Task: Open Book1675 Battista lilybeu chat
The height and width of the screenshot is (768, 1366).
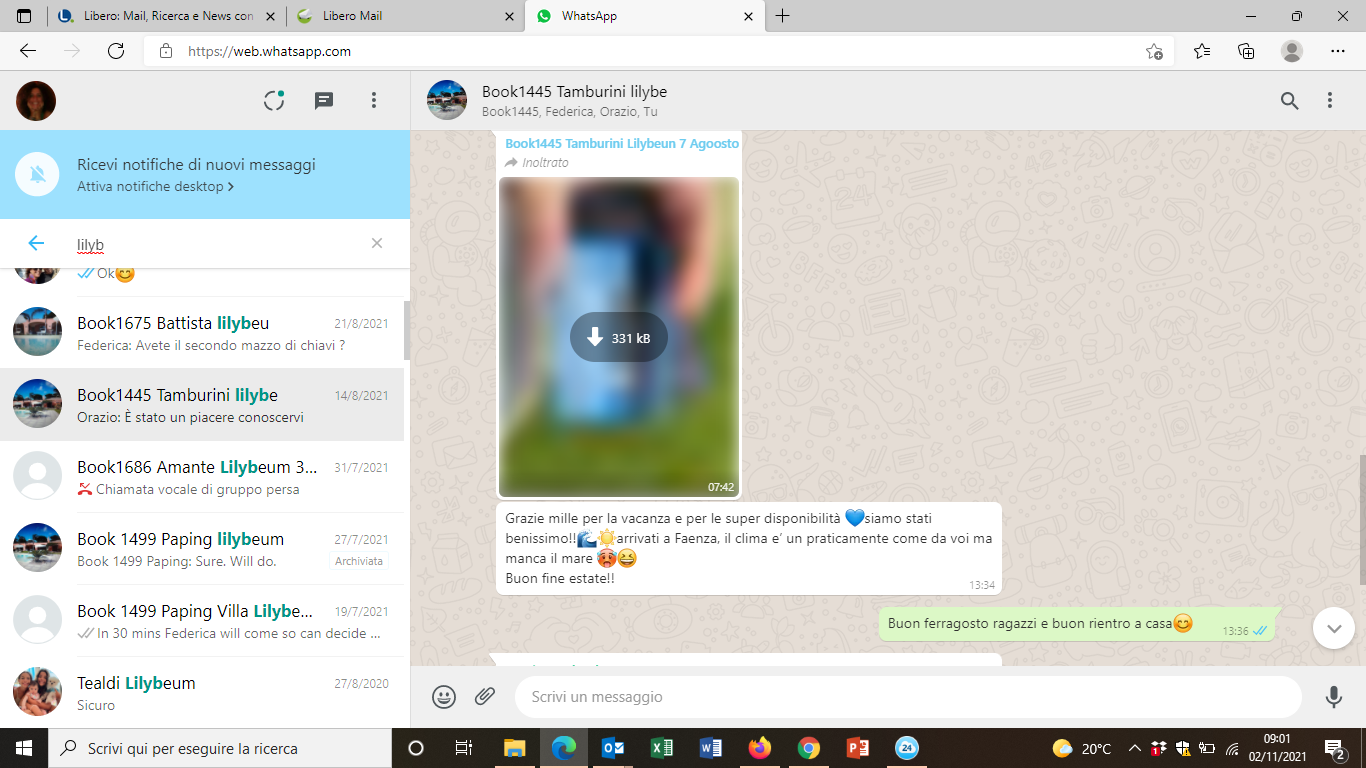Action: 202,333
